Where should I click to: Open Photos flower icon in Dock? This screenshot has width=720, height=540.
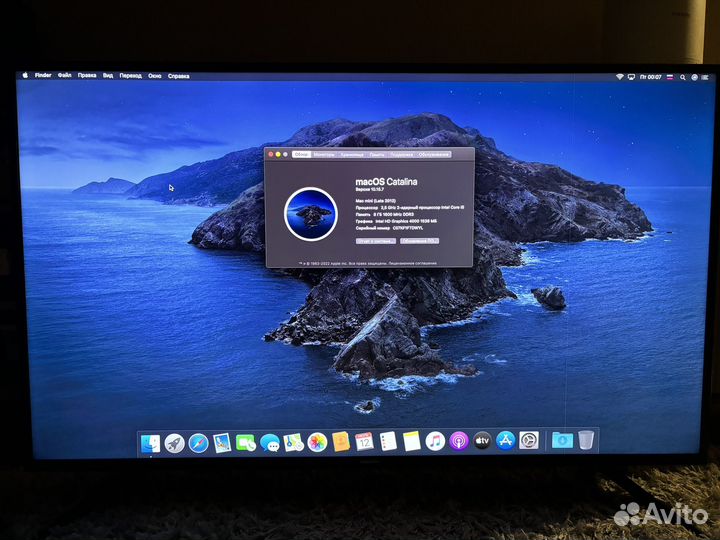[x=317, y=442]
